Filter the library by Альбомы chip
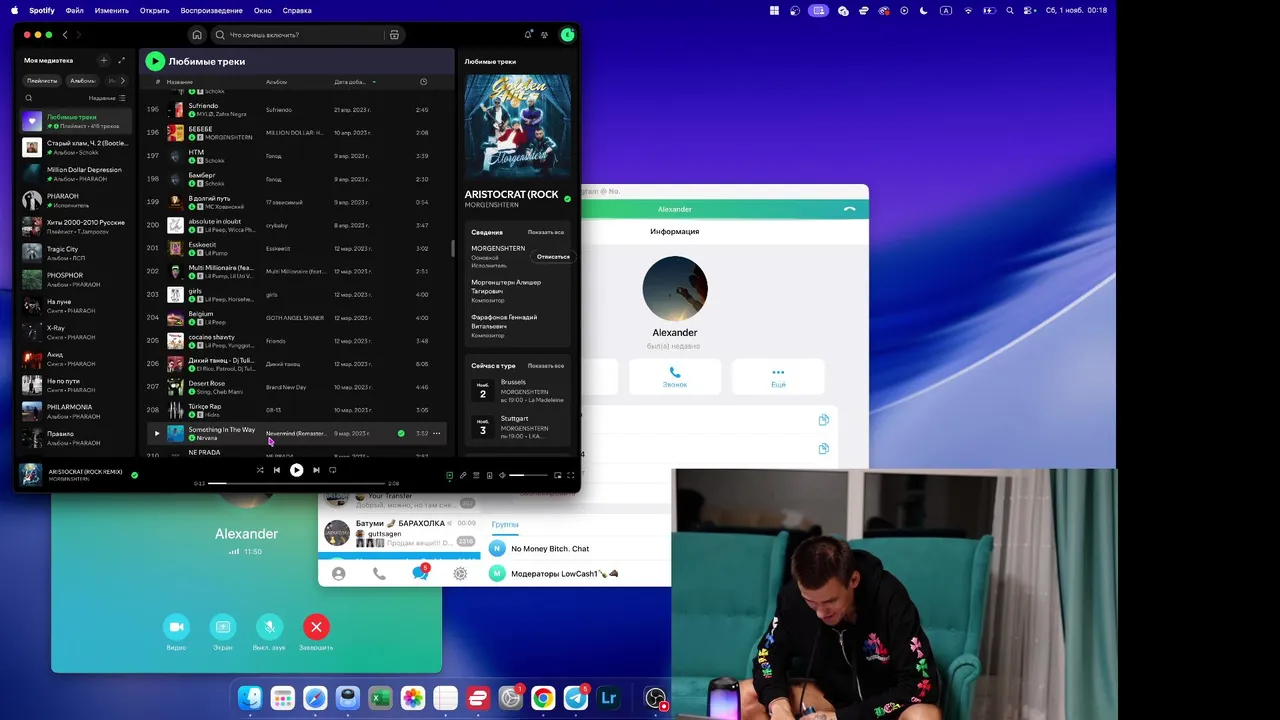This screenshot has height=720, width=1280. point(83,80)
